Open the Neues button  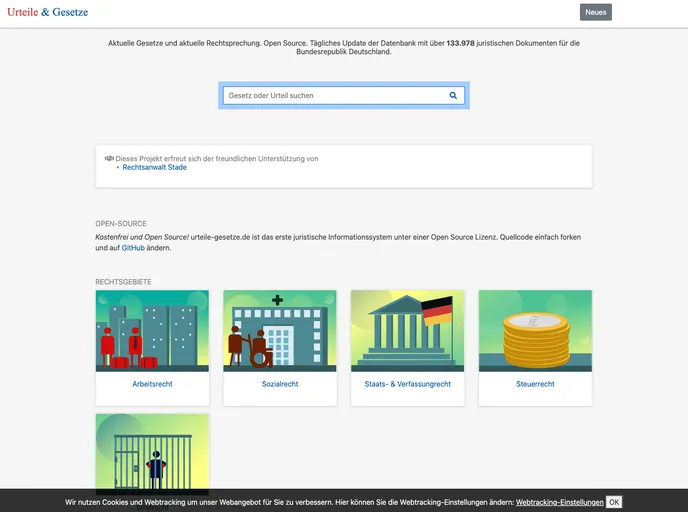(595, 12)
